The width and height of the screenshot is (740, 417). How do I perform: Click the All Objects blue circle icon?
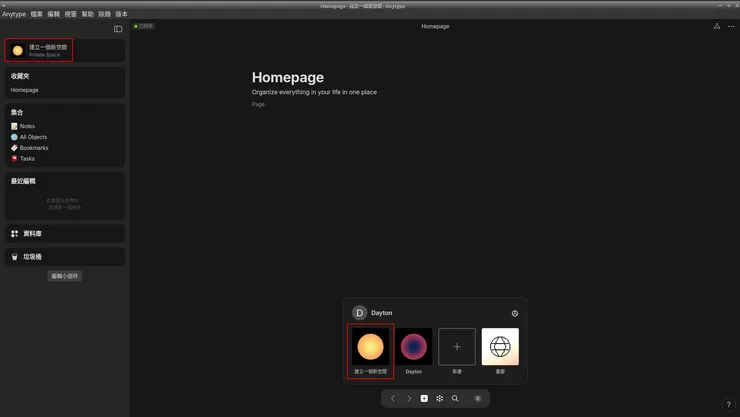pyautogui.click(x=14, y=137)
